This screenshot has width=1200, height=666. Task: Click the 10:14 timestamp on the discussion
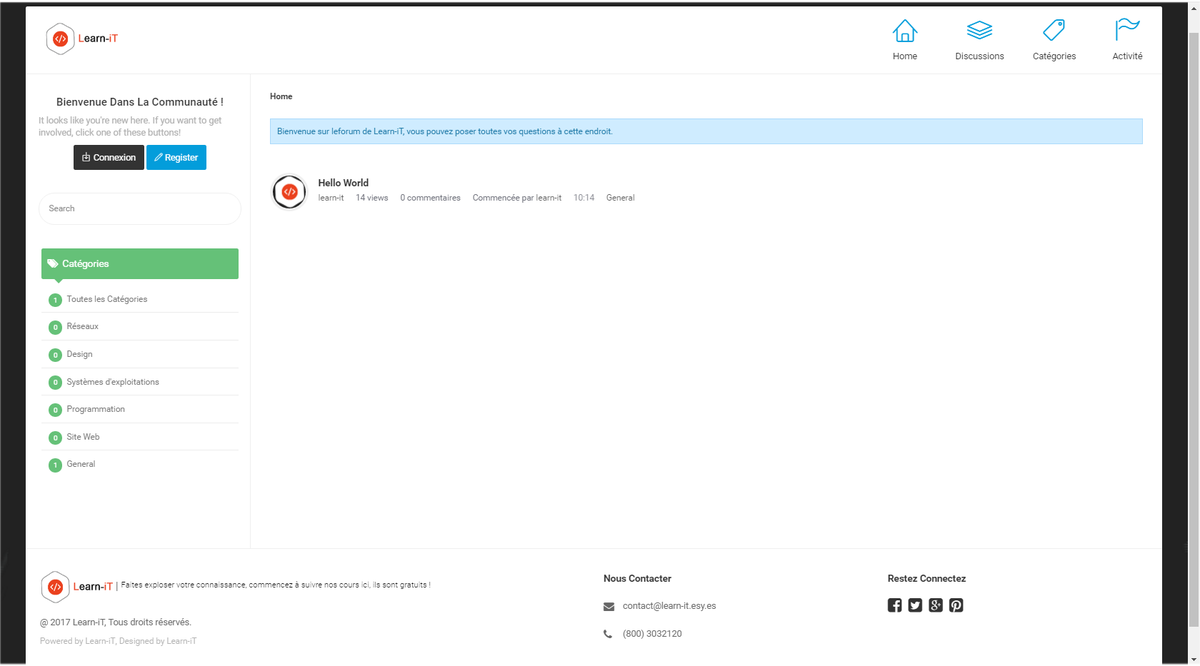[584, 198]
